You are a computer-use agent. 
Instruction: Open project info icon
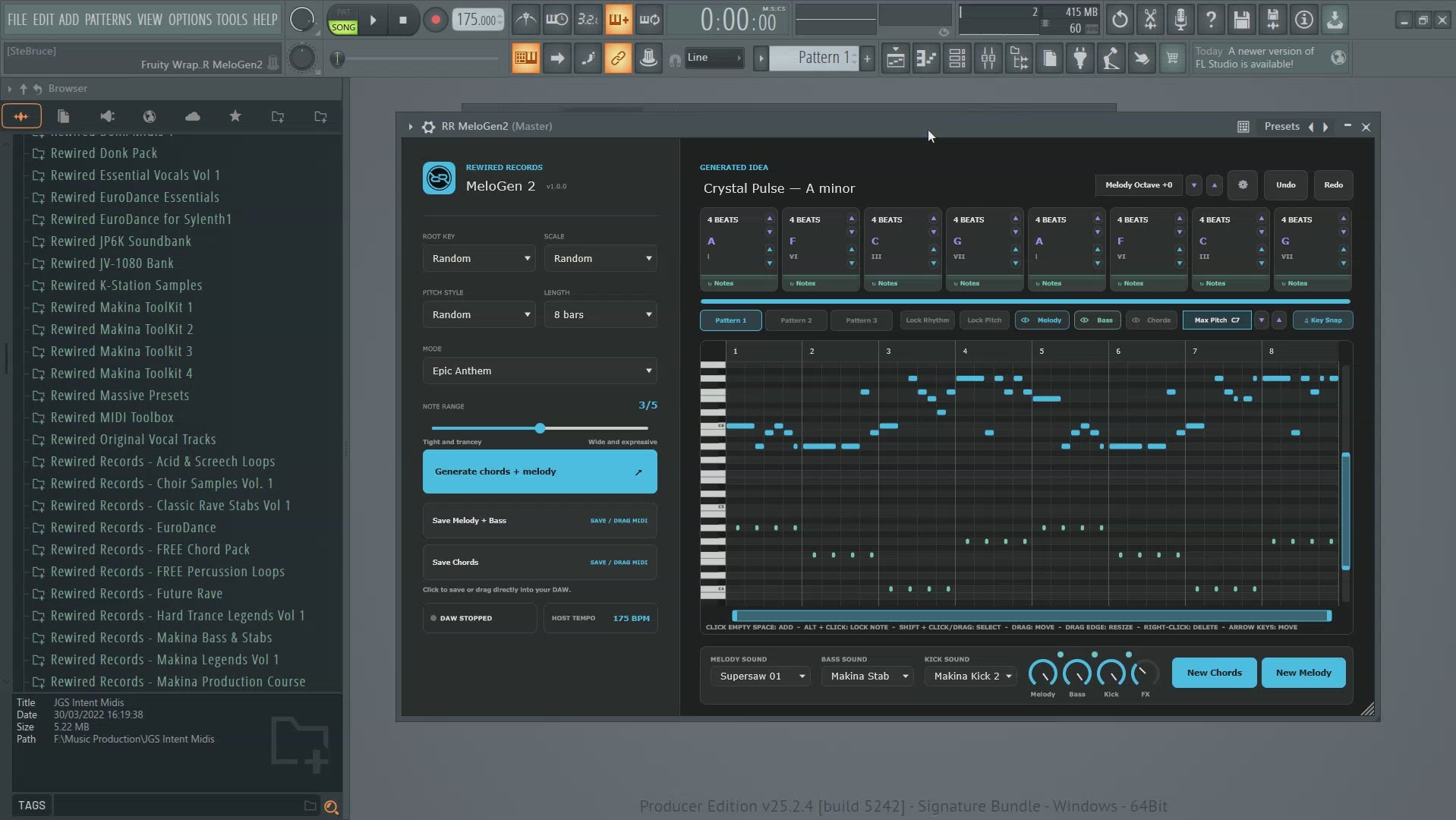click(1303, 20)
